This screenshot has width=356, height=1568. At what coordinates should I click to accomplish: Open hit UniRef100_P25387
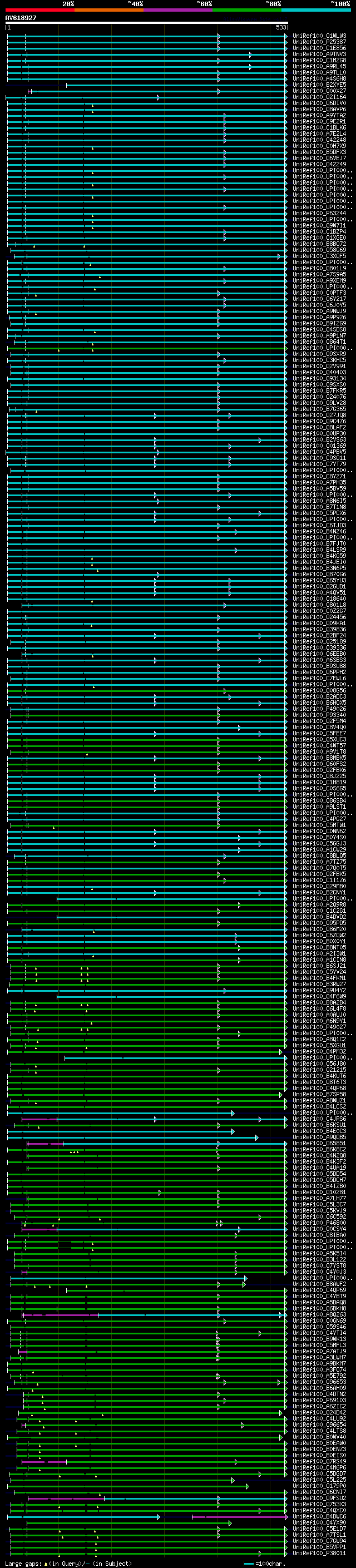[x=319, y=42]
